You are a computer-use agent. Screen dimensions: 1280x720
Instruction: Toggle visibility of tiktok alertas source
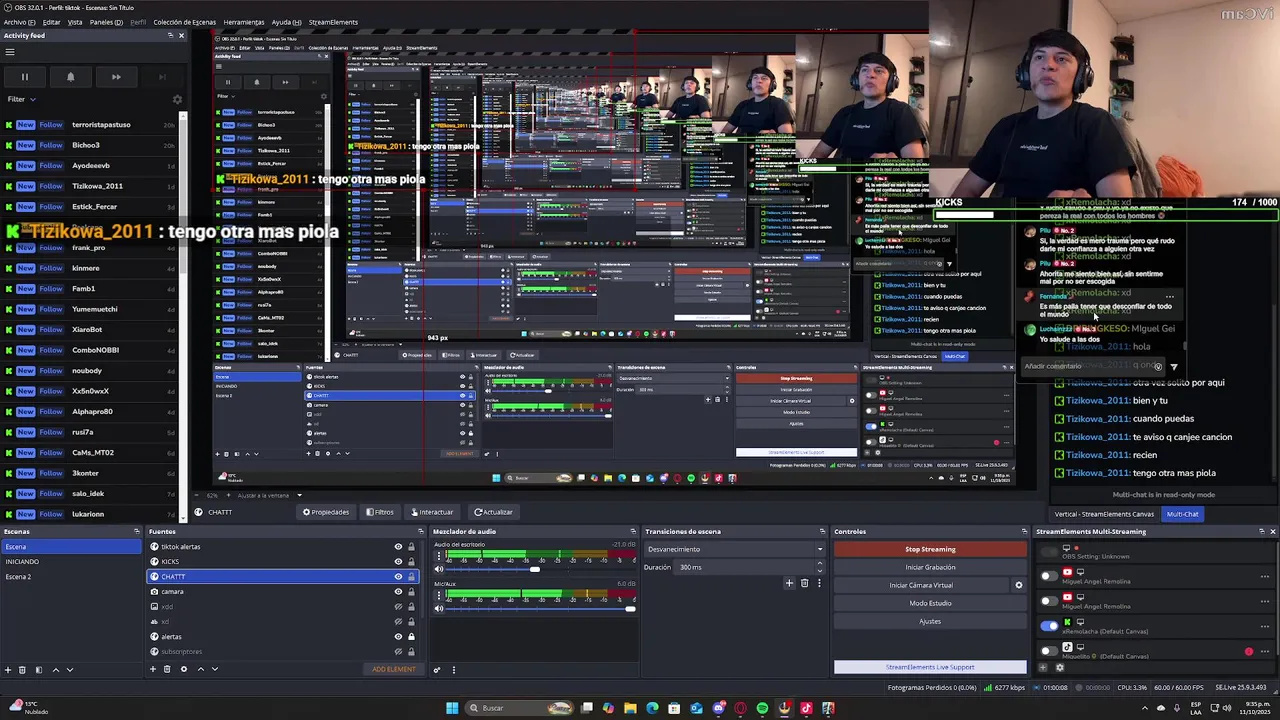(398, 547)
